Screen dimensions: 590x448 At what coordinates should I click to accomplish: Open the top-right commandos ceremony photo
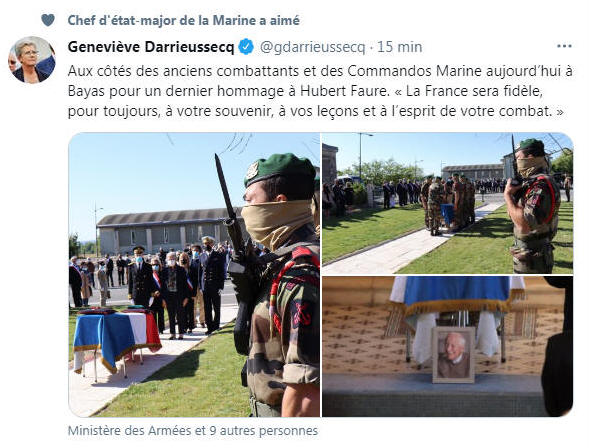click(x=448, y=203)
